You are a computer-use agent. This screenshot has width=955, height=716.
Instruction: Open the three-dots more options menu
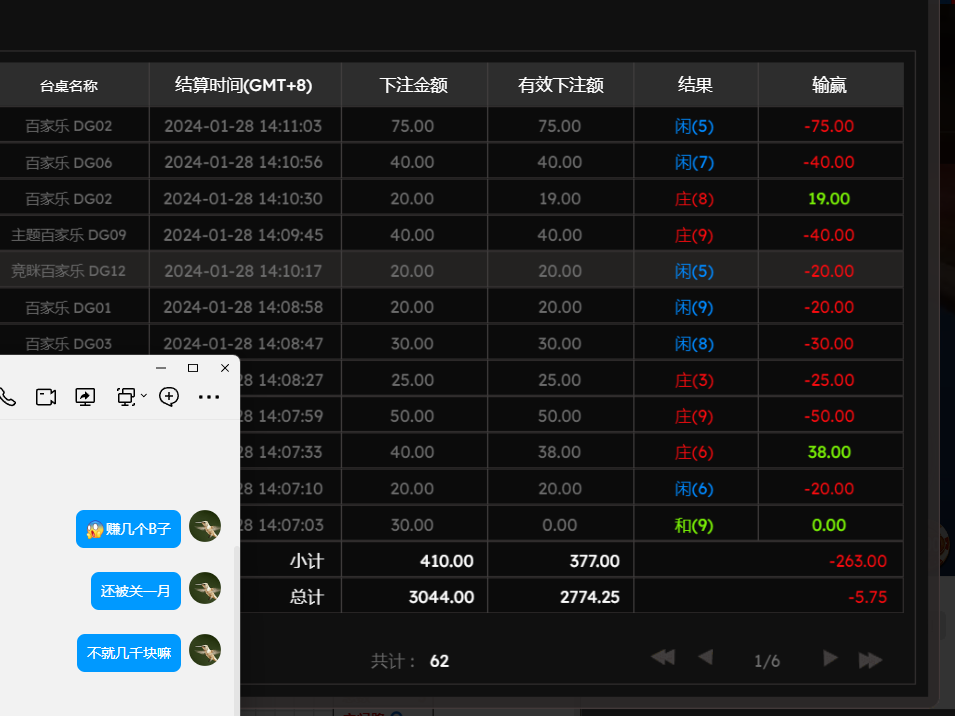(x=208, y=397)
